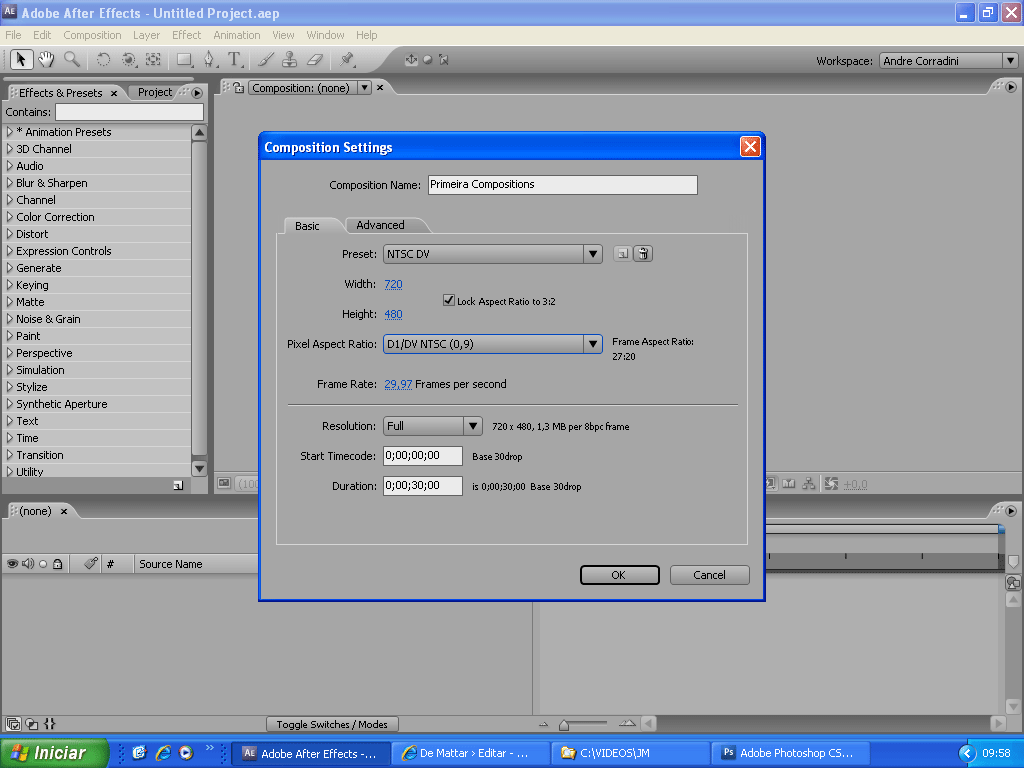Image resolution: width=1024 pixels, height=768 pixels.
Task: Click the delete preset trash icon
Action: (643, 253)
